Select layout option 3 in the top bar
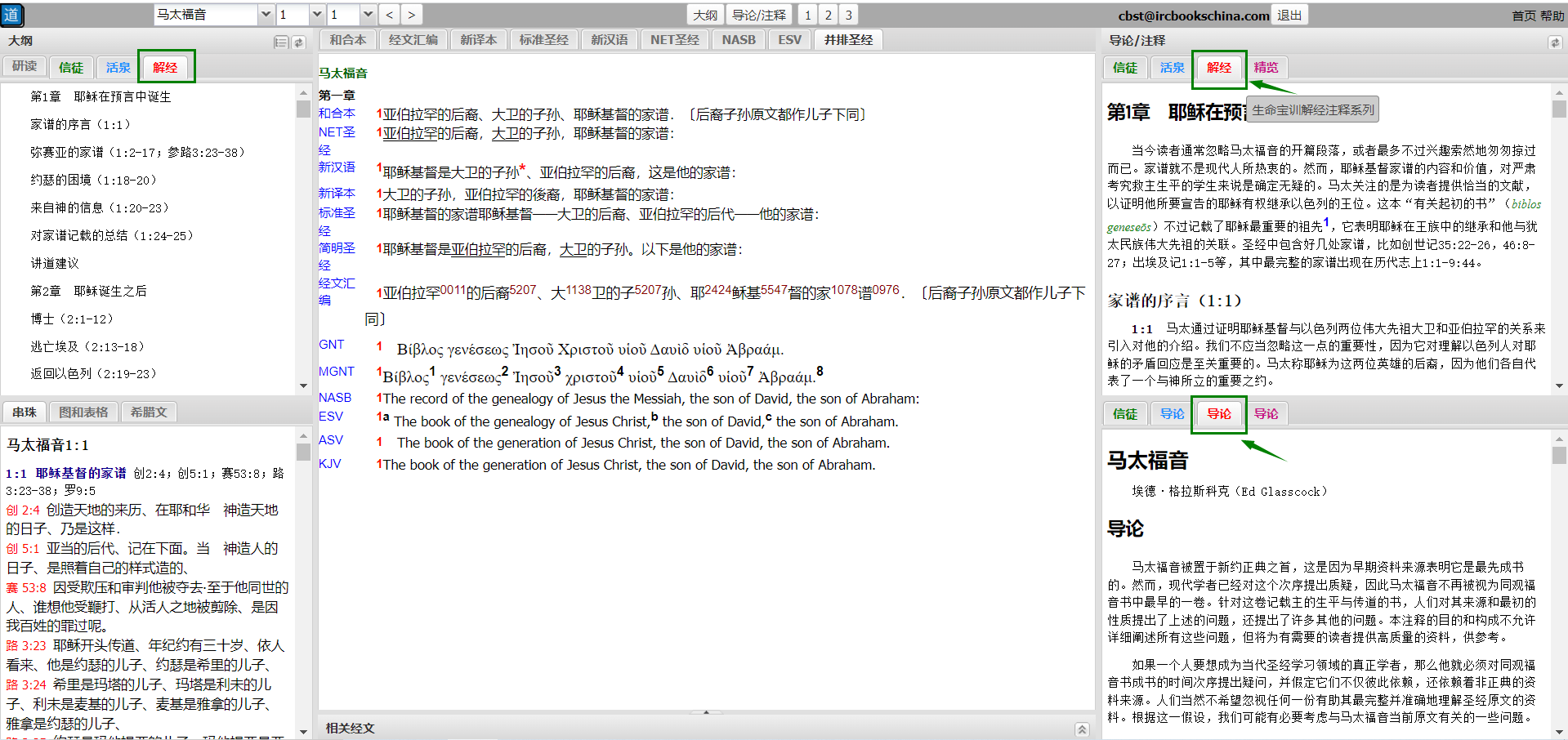 (x=848, y=15)
